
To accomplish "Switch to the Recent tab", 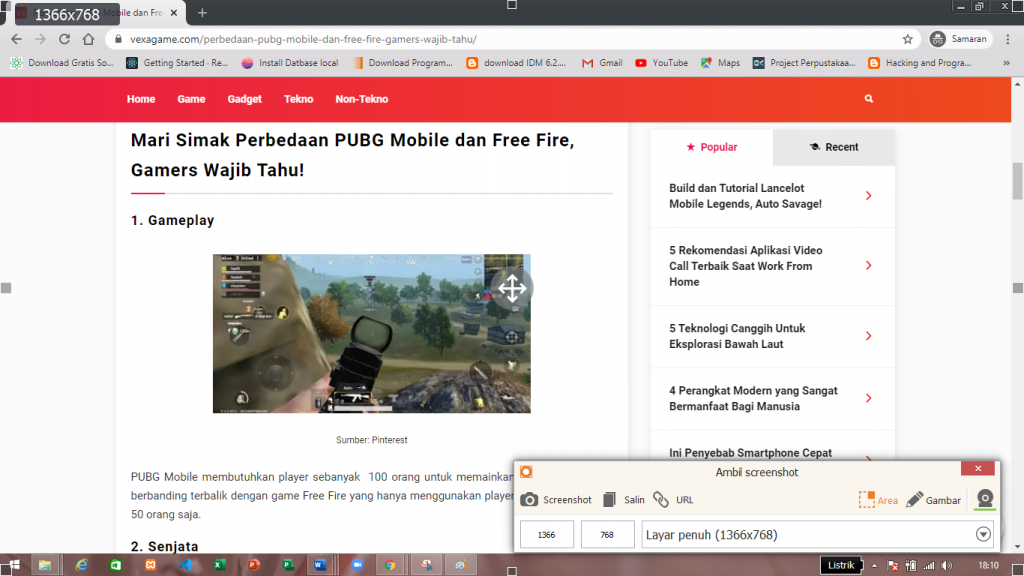I will pyautogui.click(x=834, y=146).
